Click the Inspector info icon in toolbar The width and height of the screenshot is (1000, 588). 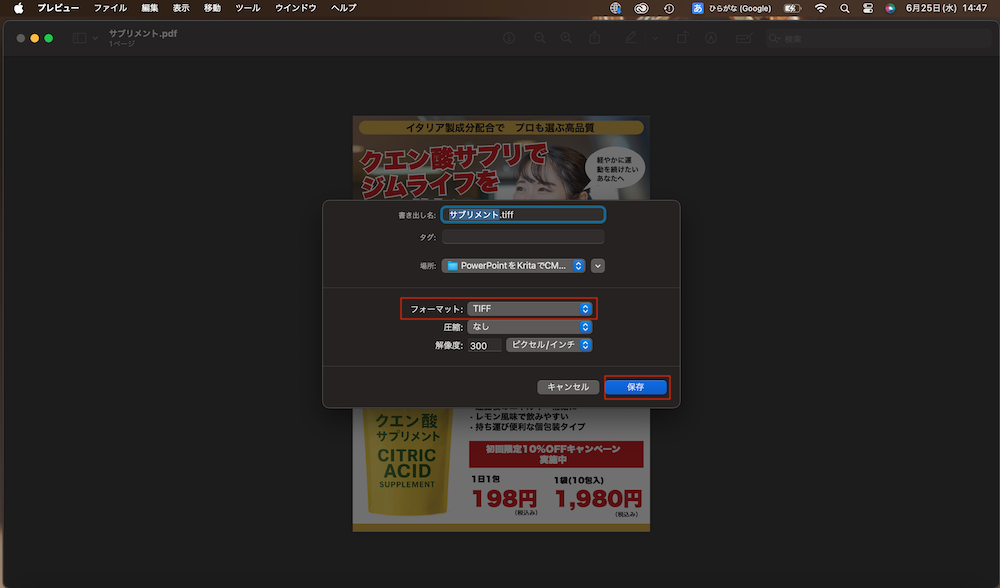[x=509, y=38]
